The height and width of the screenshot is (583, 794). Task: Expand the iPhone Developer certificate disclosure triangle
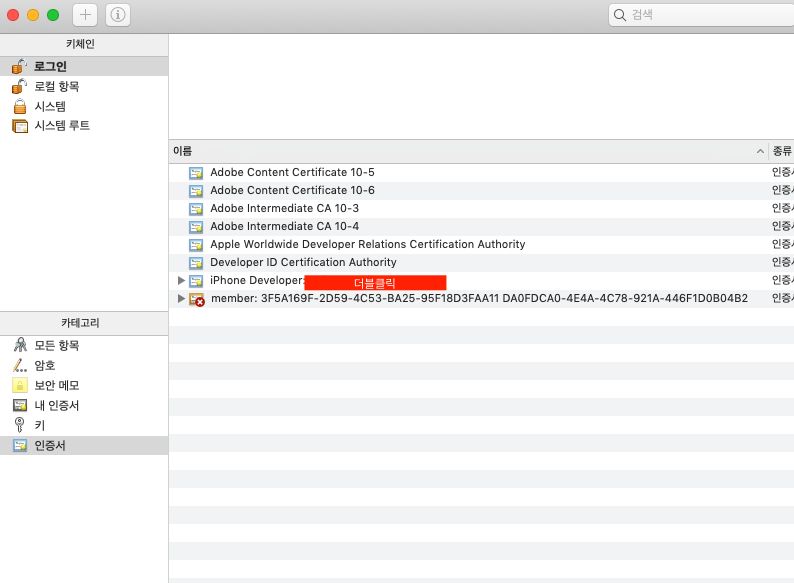[x=181, y=280]
